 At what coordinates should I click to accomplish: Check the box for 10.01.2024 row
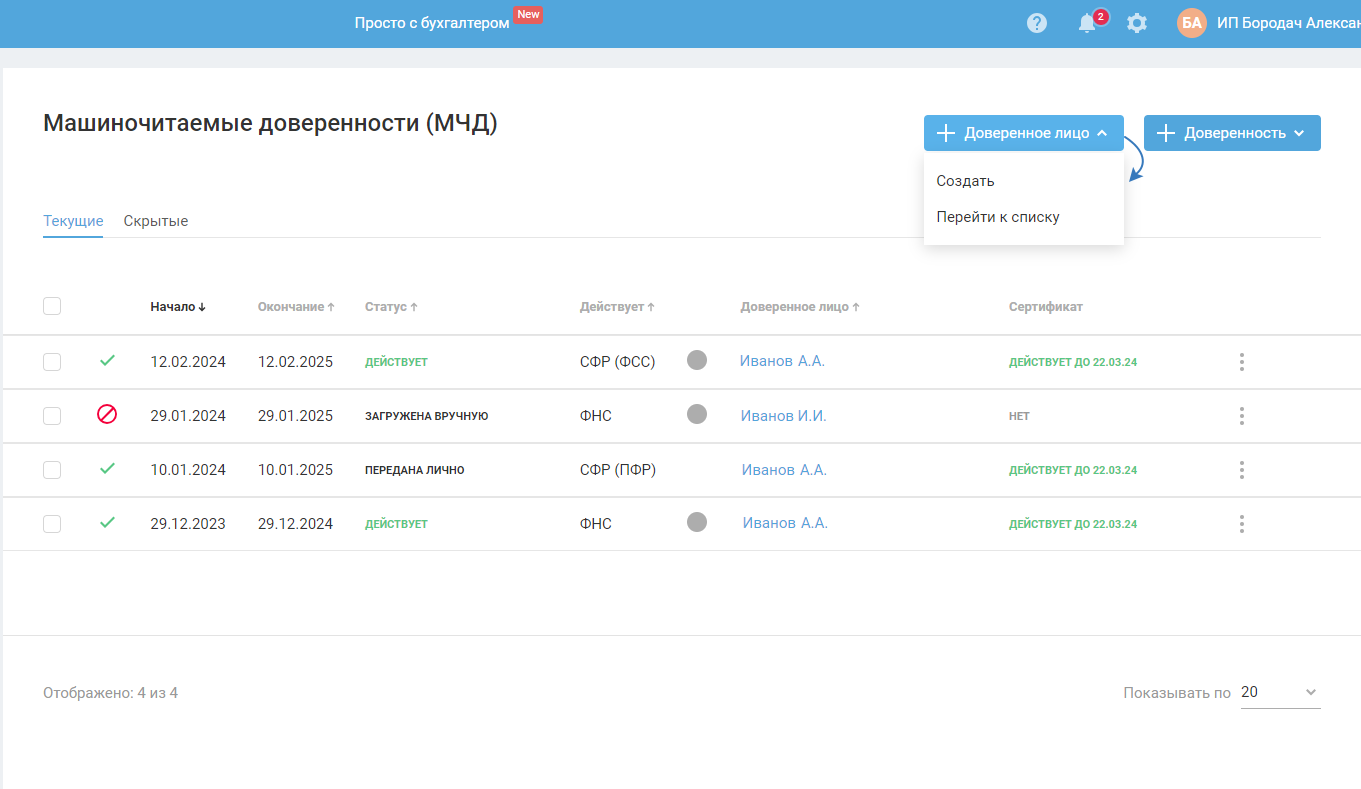point(52,470)
